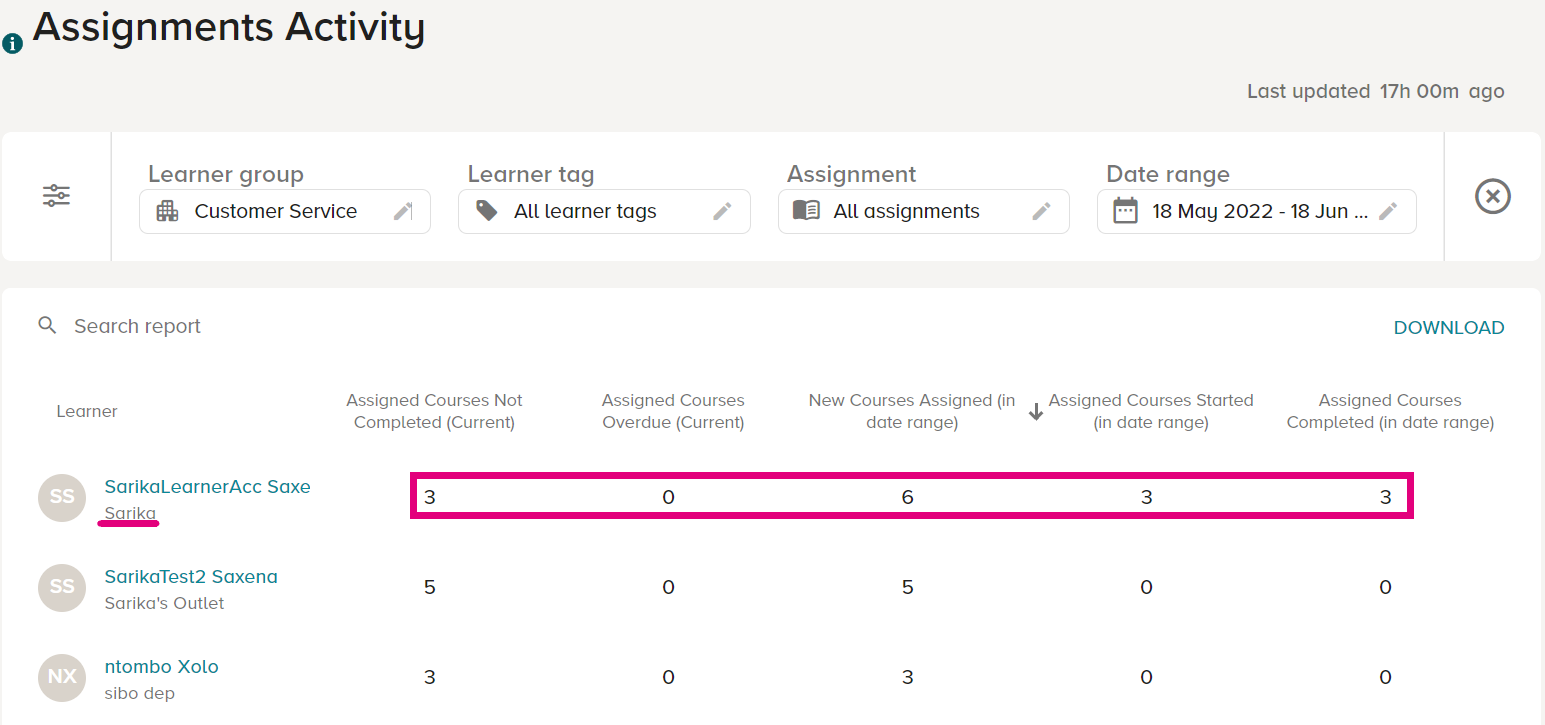
Task: Click the calendar icon in Date range
Action: [x=1126, y=211]
